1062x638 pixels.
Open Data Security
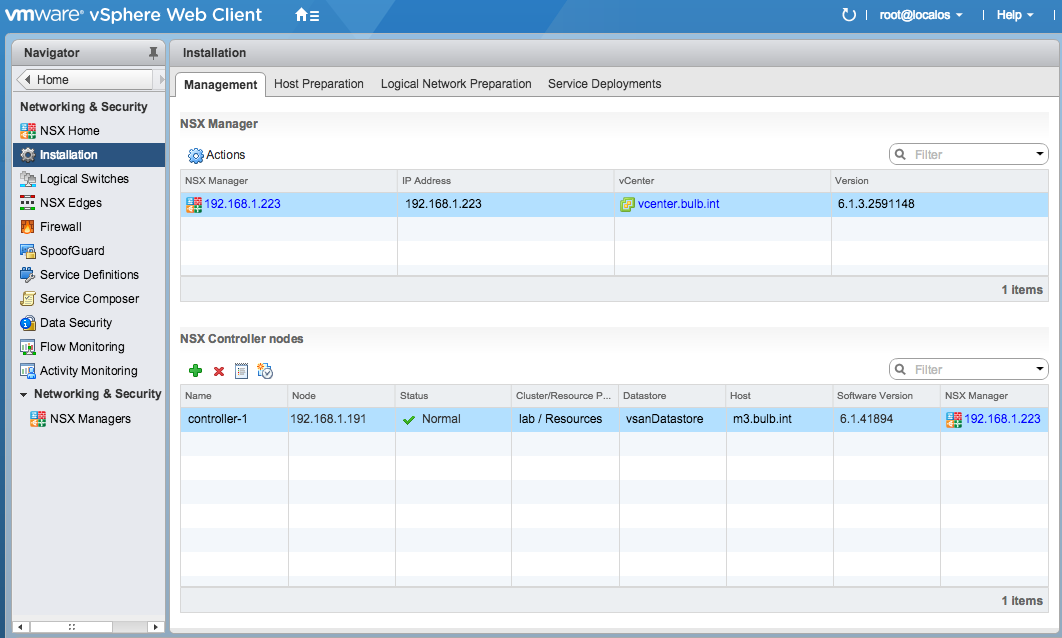(75, 322)
